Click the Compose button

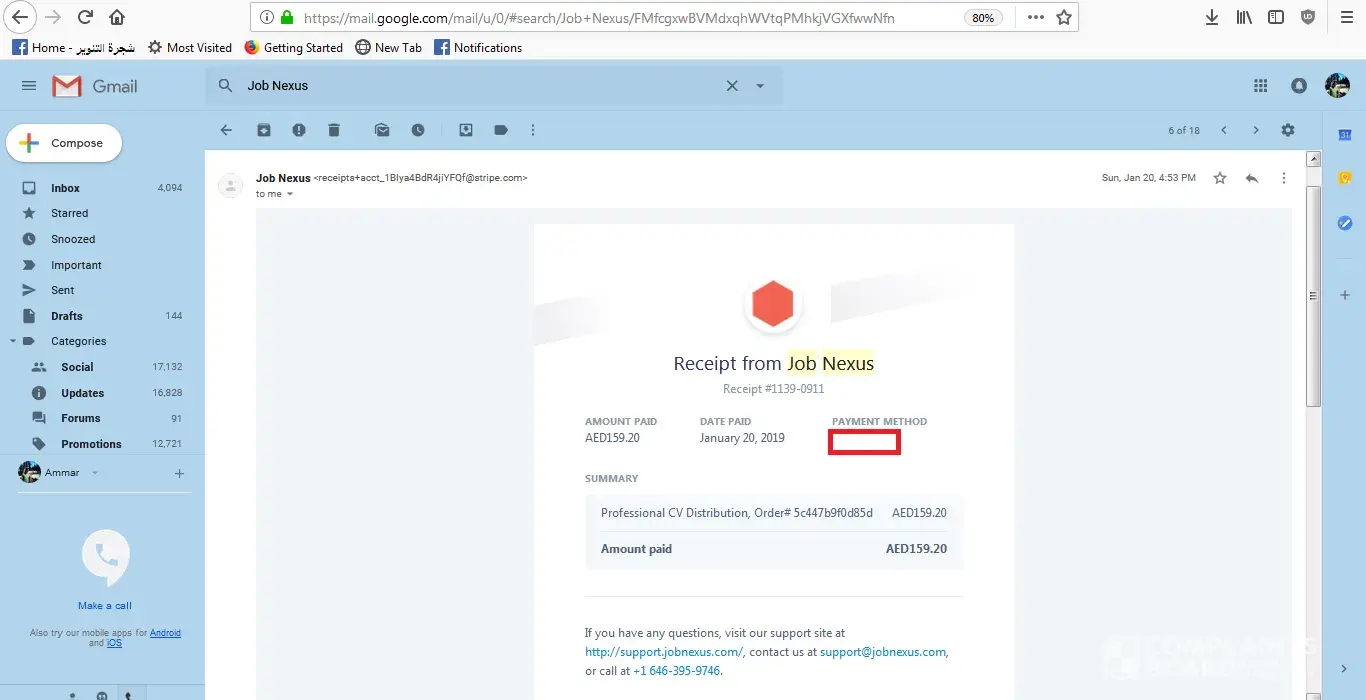pyautogui.click(x=64, y=143)
